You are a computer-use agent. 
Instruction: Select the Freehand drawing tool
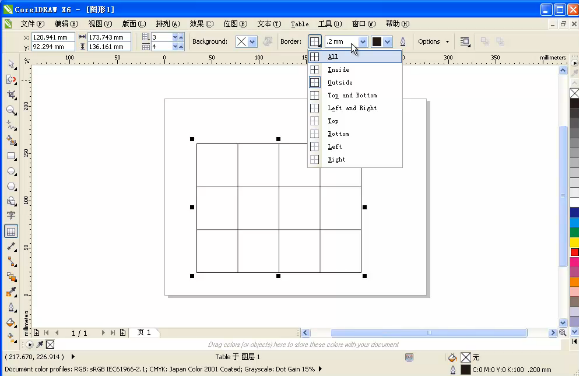[11, 125]
